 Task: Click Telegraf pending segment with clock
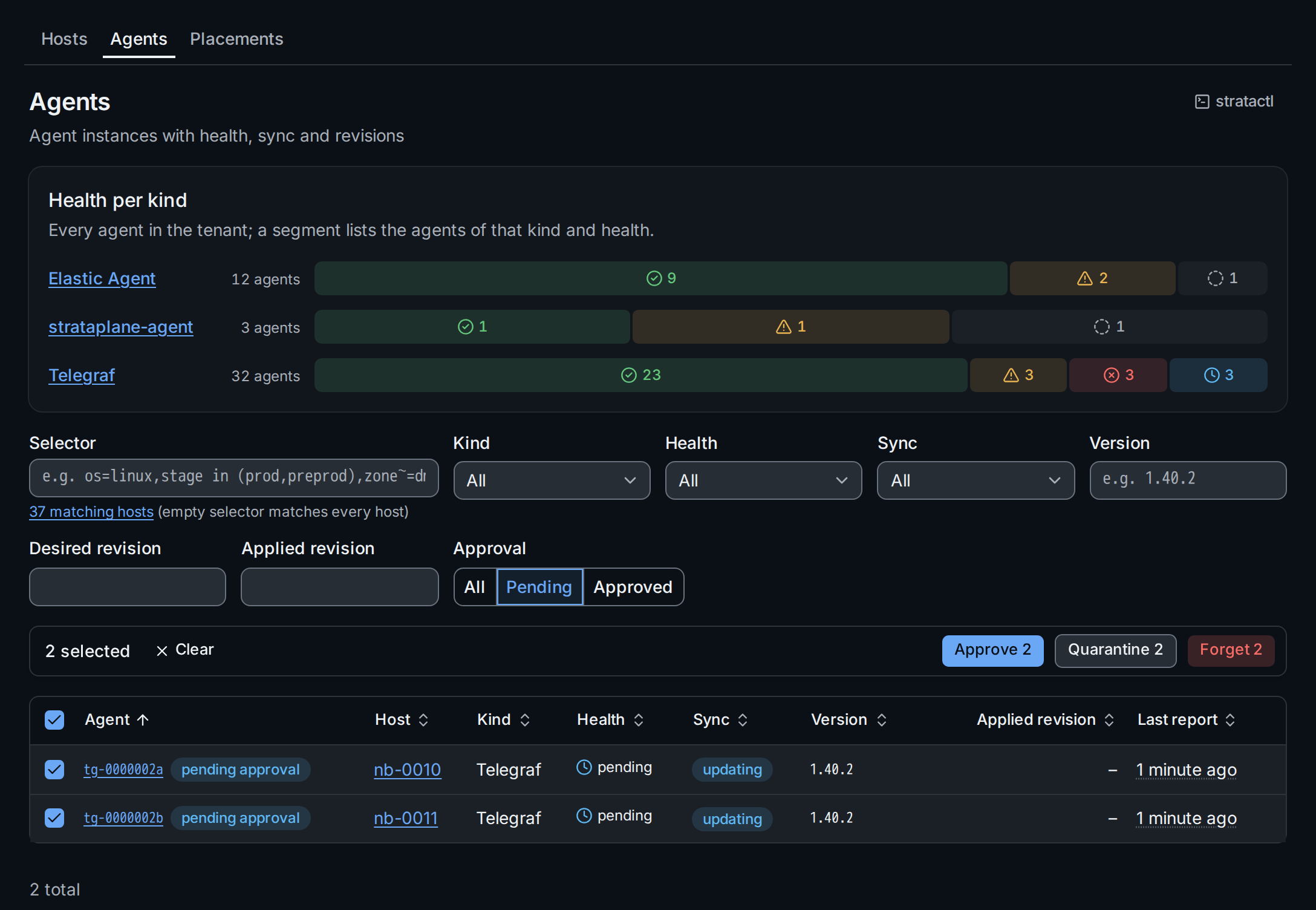click(1218, 375)
